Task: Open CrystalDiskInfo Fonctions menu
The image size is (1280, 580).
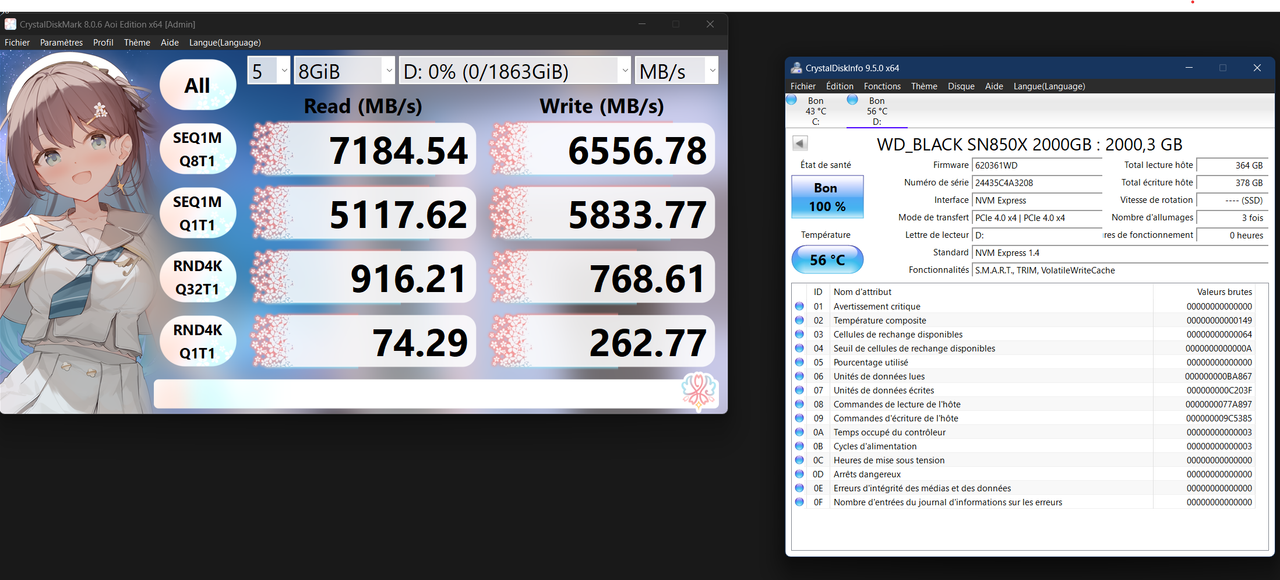Action: pyautogui.click(x=882, y=86)
